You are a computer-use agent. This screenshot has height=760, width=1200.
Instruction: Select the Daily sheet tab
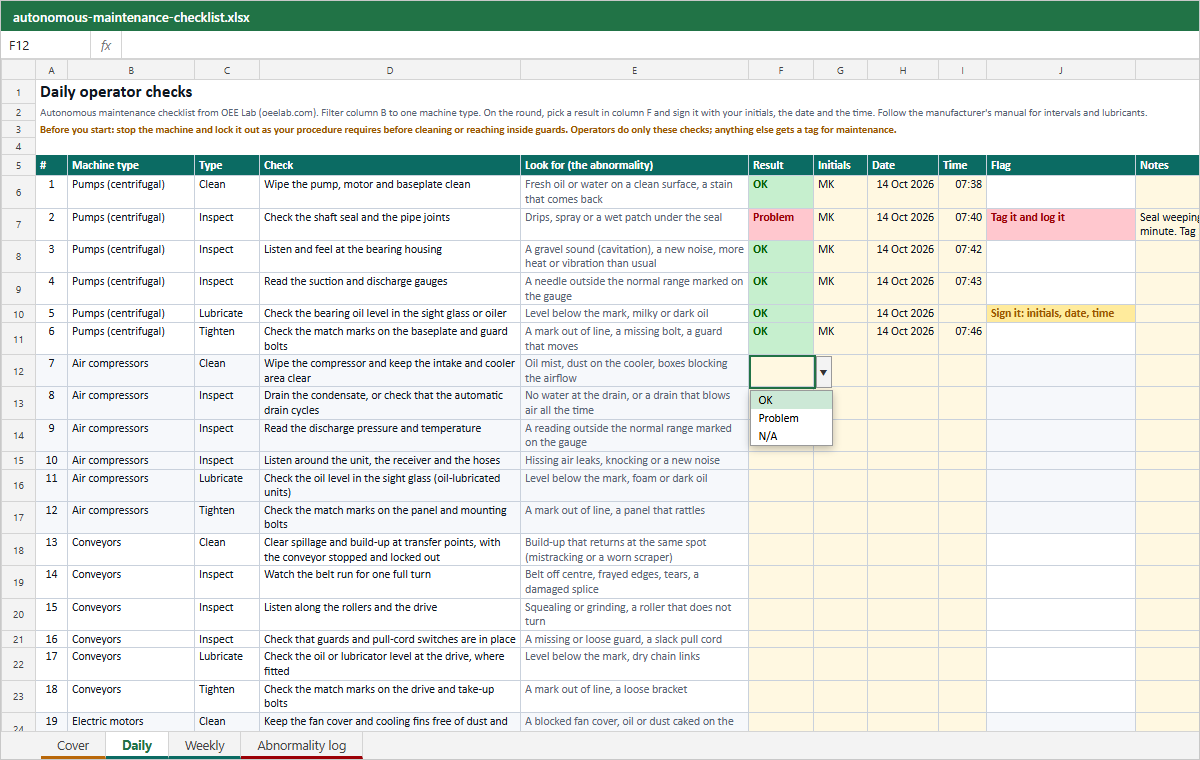click(x=137, y=746)
